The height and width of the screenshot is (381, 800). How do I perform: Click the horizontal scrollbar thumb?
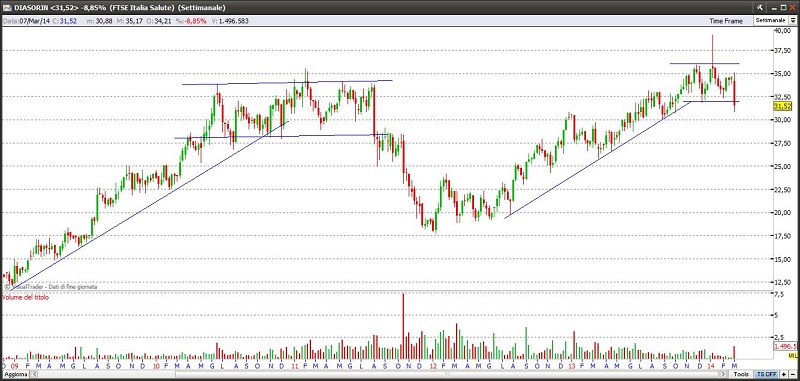click(448, 374)
